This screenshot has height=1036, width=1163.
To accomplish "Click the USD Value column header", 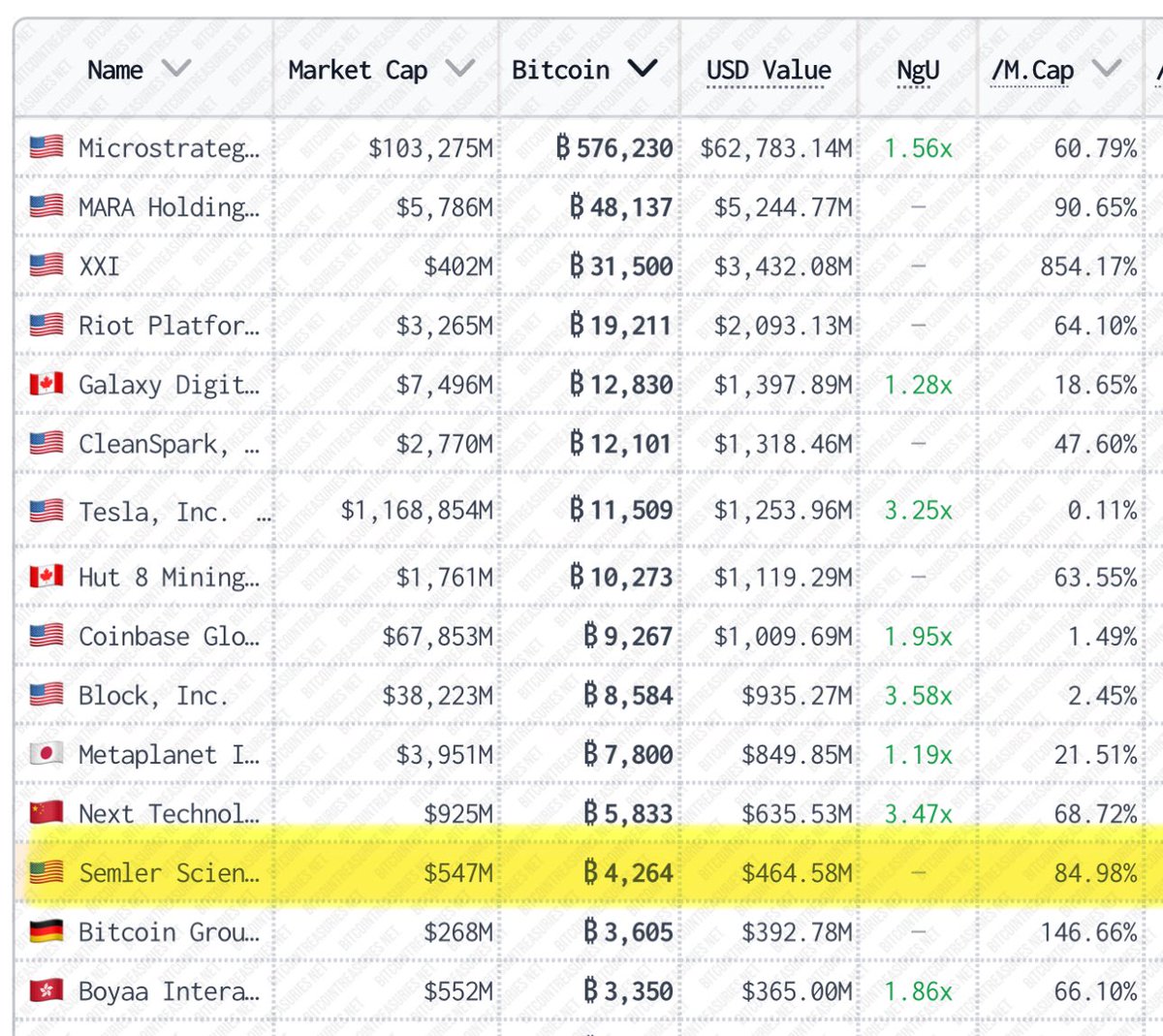I will pyautogui.click(x=770, y=69).
